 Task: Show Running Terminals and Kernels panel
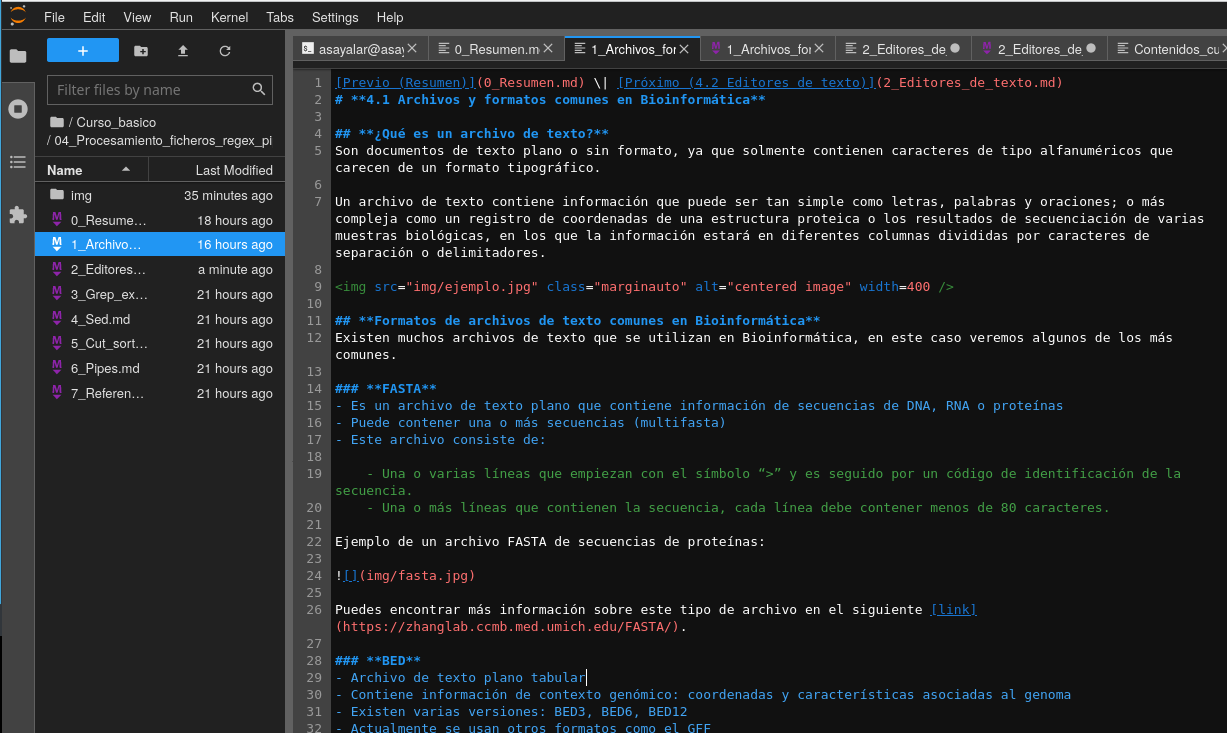17,108
